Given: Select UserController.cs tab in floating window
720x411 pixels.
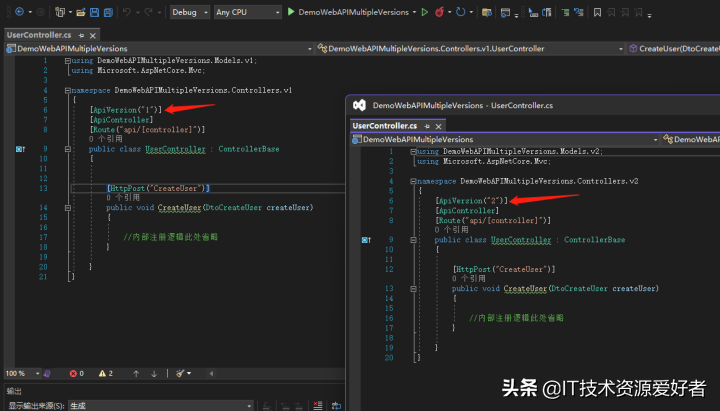Looking at the screenshot, I should (385, 126).
